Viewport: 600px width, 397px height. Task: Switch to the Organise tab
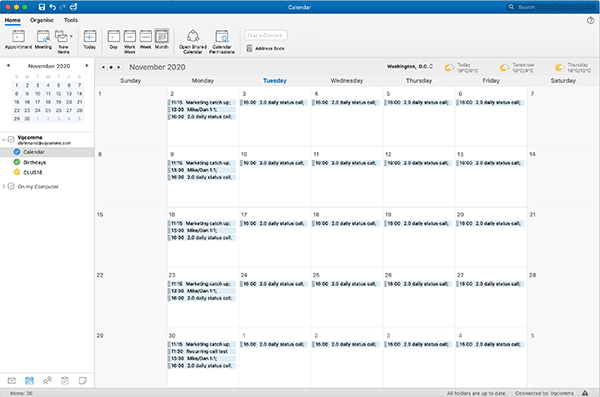[x=42, y=20]
